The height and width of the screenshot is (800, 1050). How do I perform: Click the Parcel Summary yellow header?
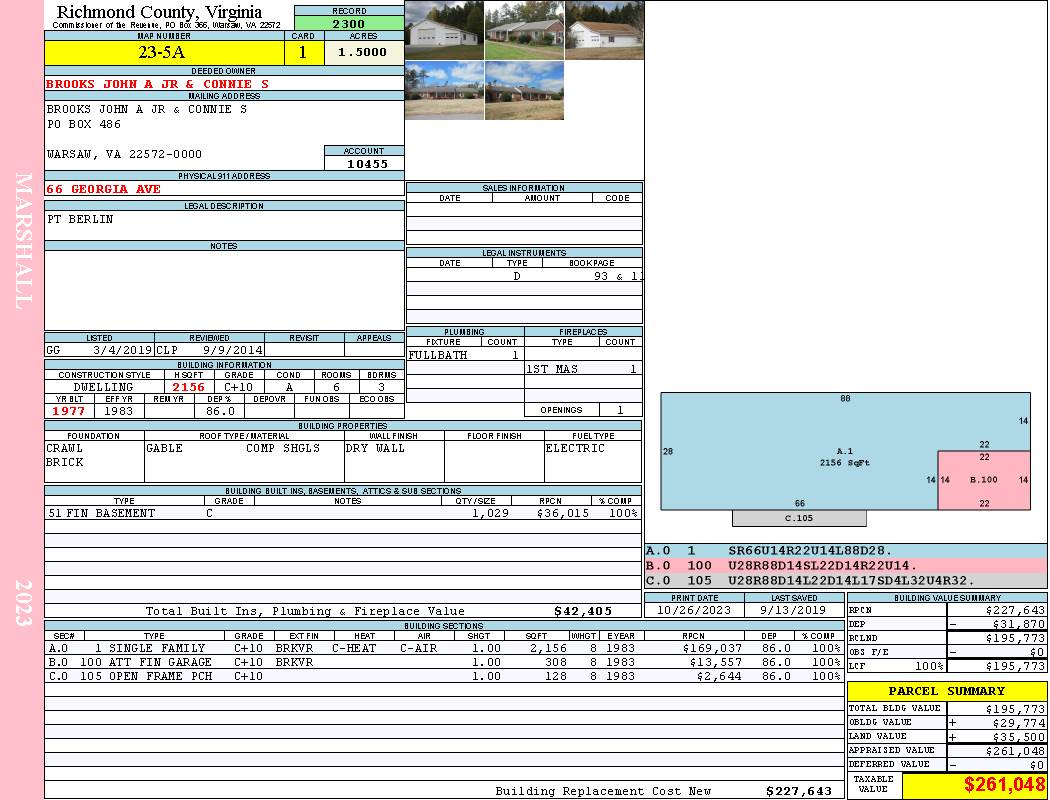pyautogui.click(x=946, y=691)
